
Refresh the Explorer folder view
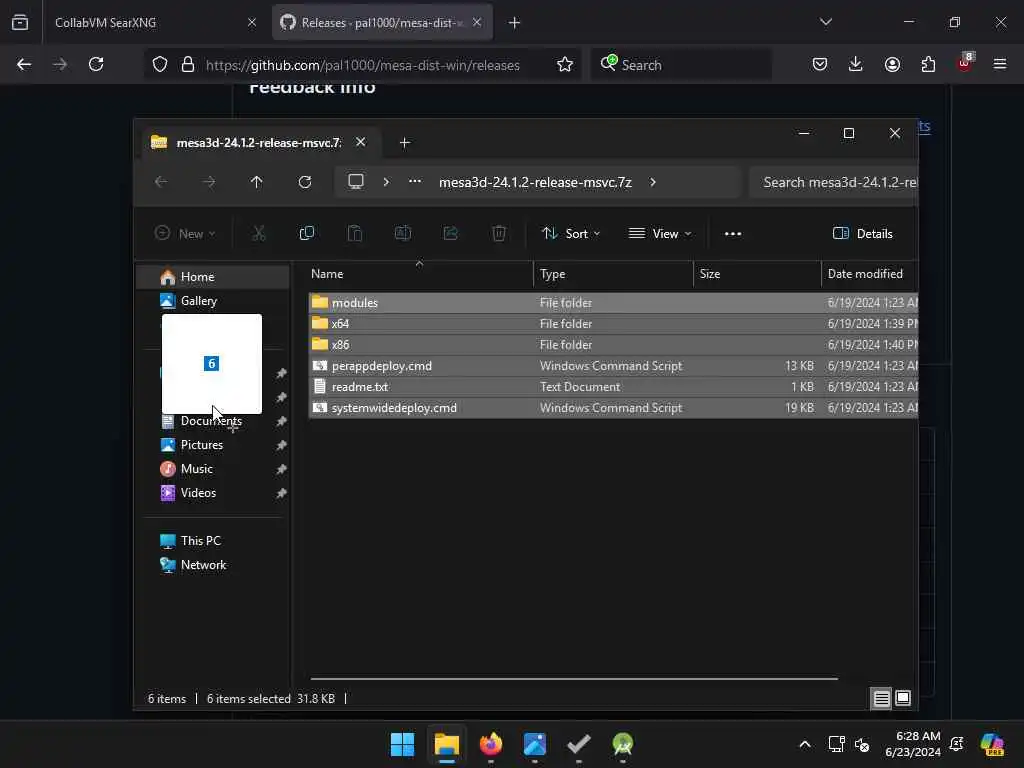[305, 182]
